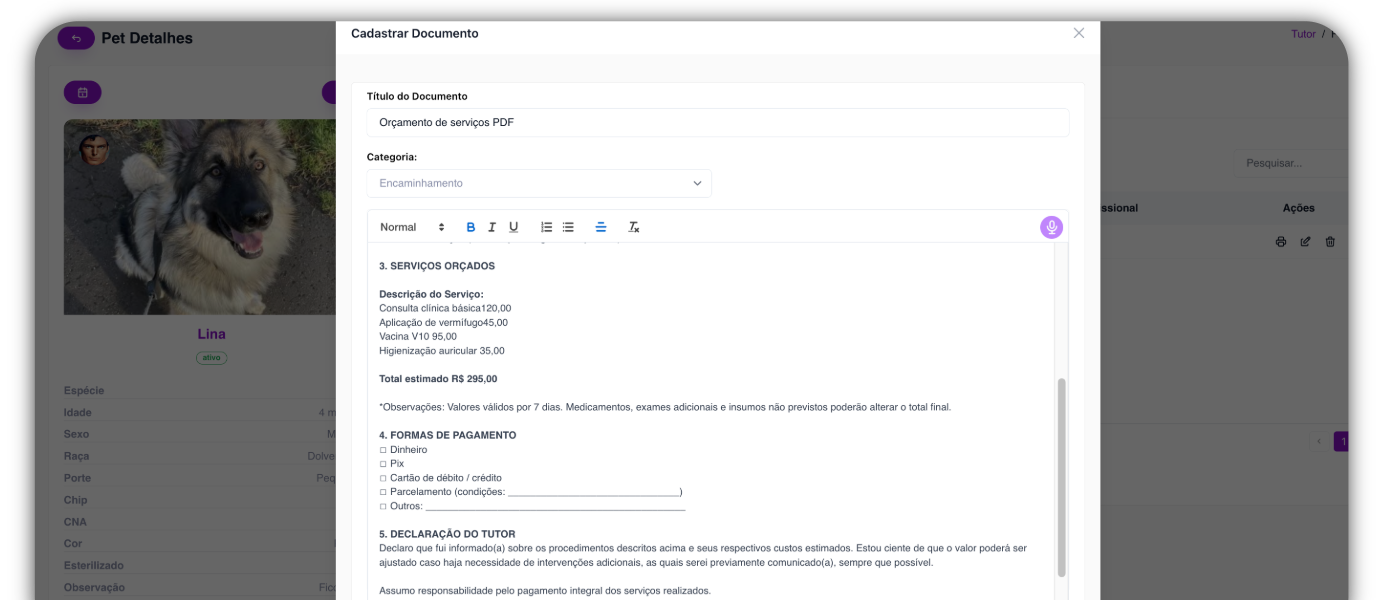The width and height of the screenshot is (1400, 600).
Task: Click the text alignment icon
Action: coord(601,227)
